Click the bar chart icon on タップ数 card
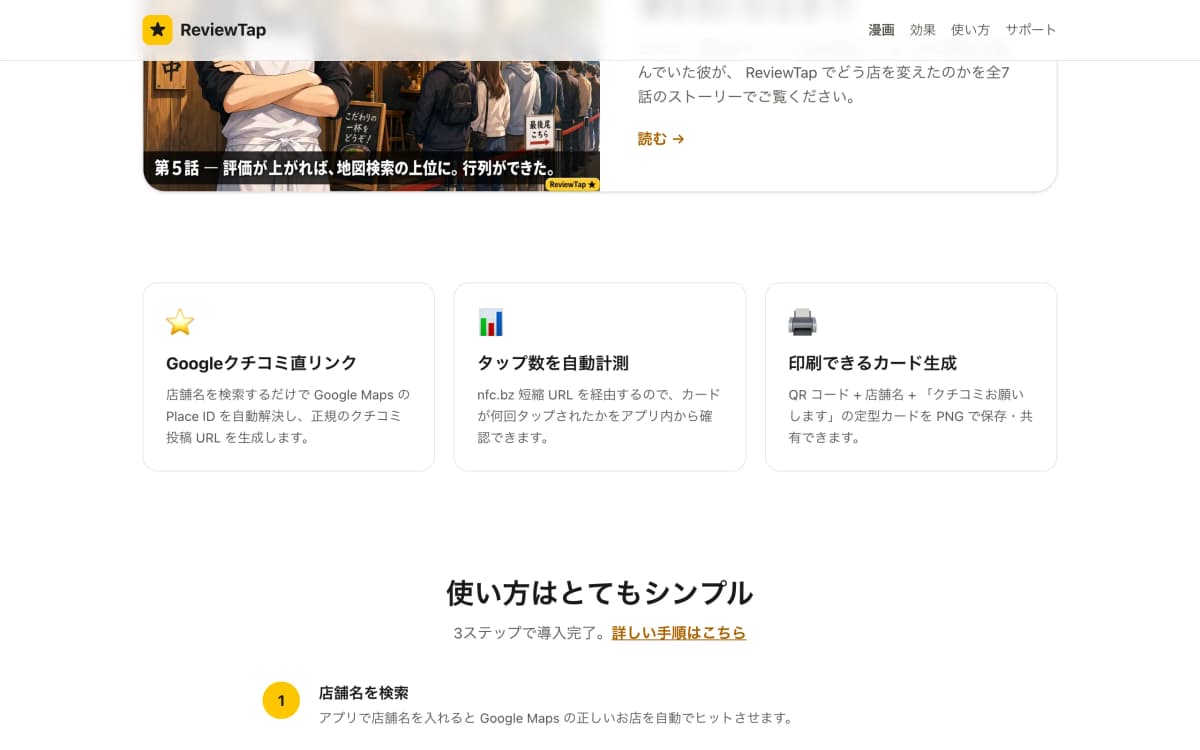Image resolution: width=1200 pixels, height=750 pixels. (x=491, y=322)
